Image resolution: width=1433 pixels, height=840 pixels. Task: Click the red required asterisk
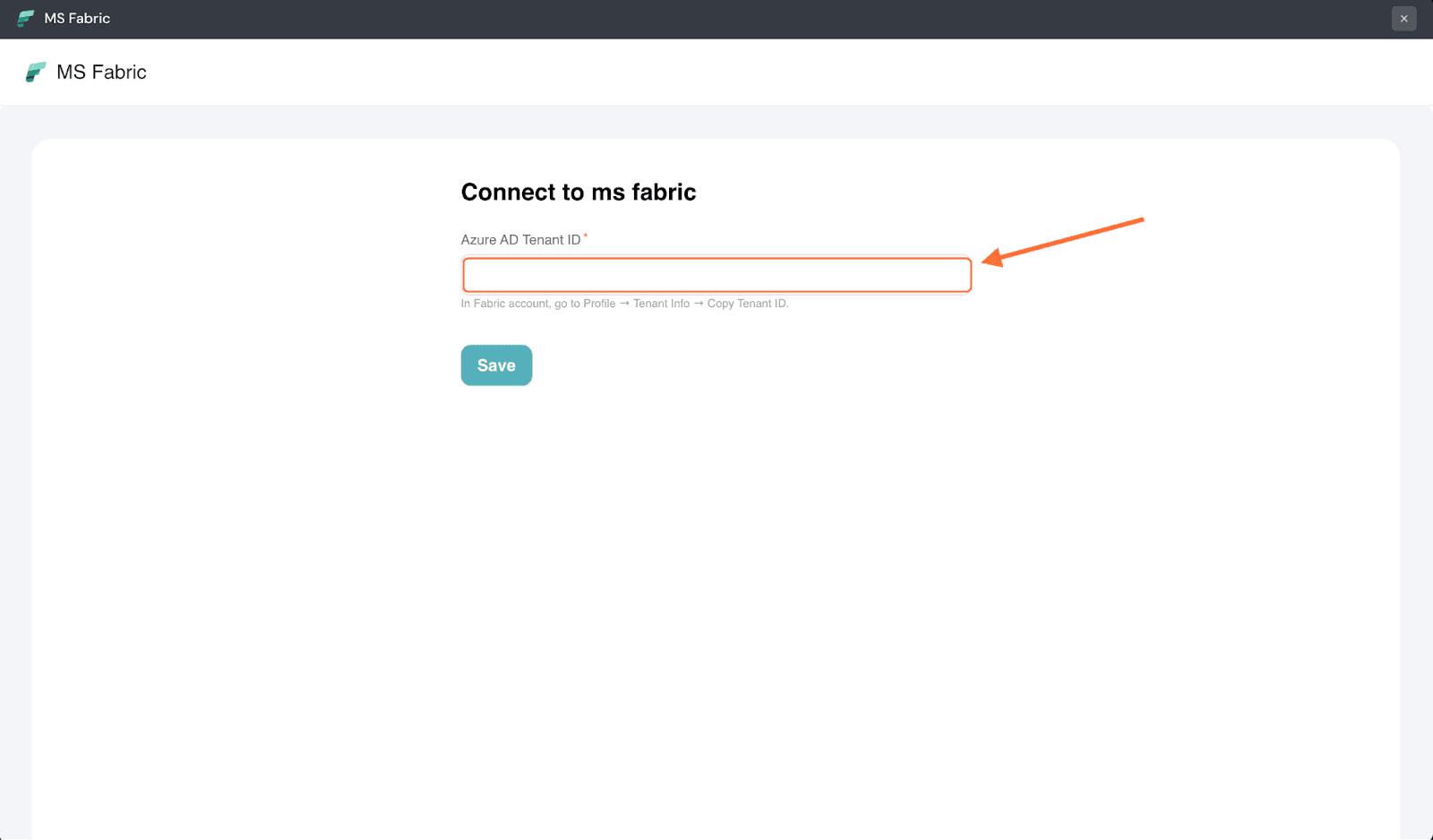pos(586,236)
